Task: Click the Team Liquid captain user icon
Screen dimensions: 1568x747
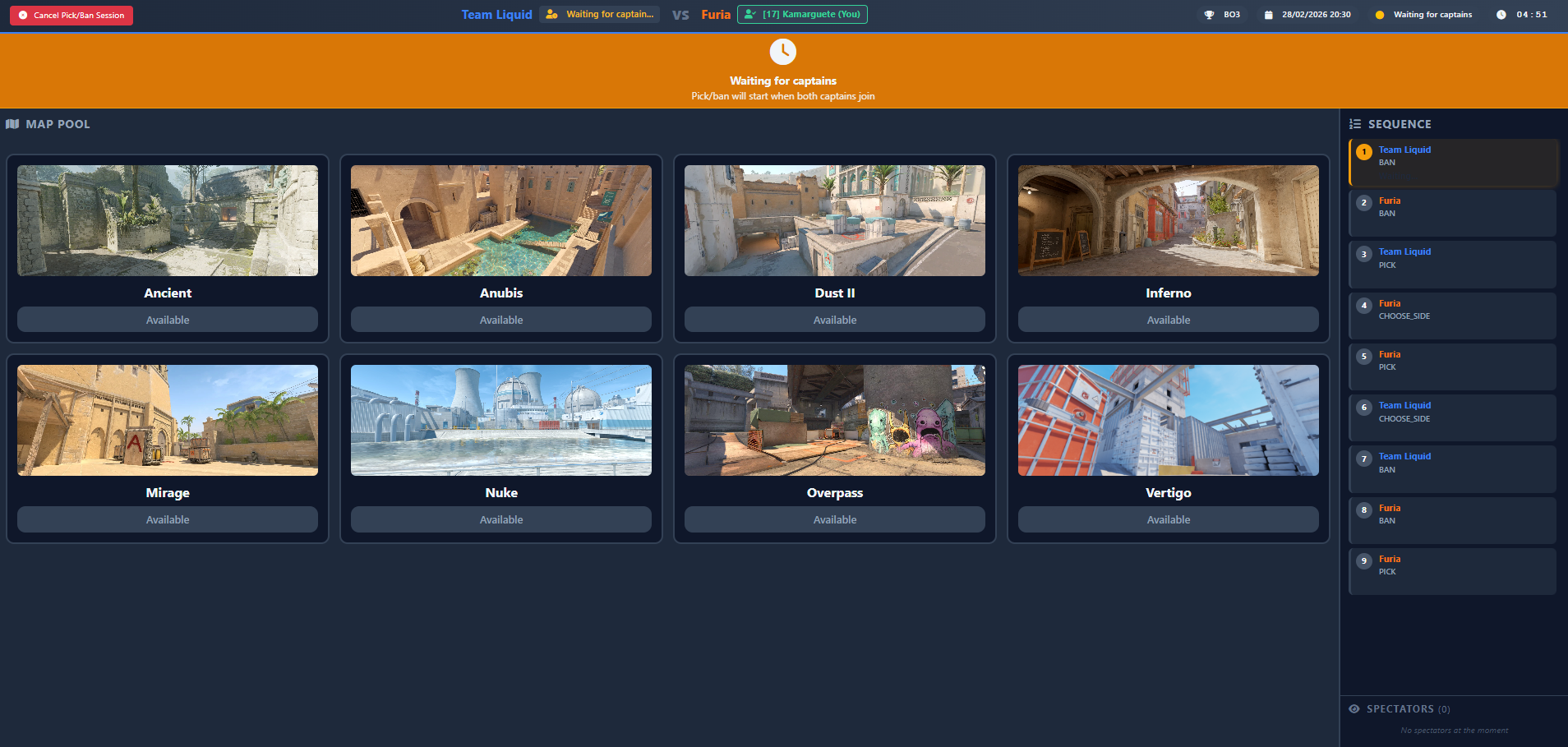Action: (x=551, y=15)
